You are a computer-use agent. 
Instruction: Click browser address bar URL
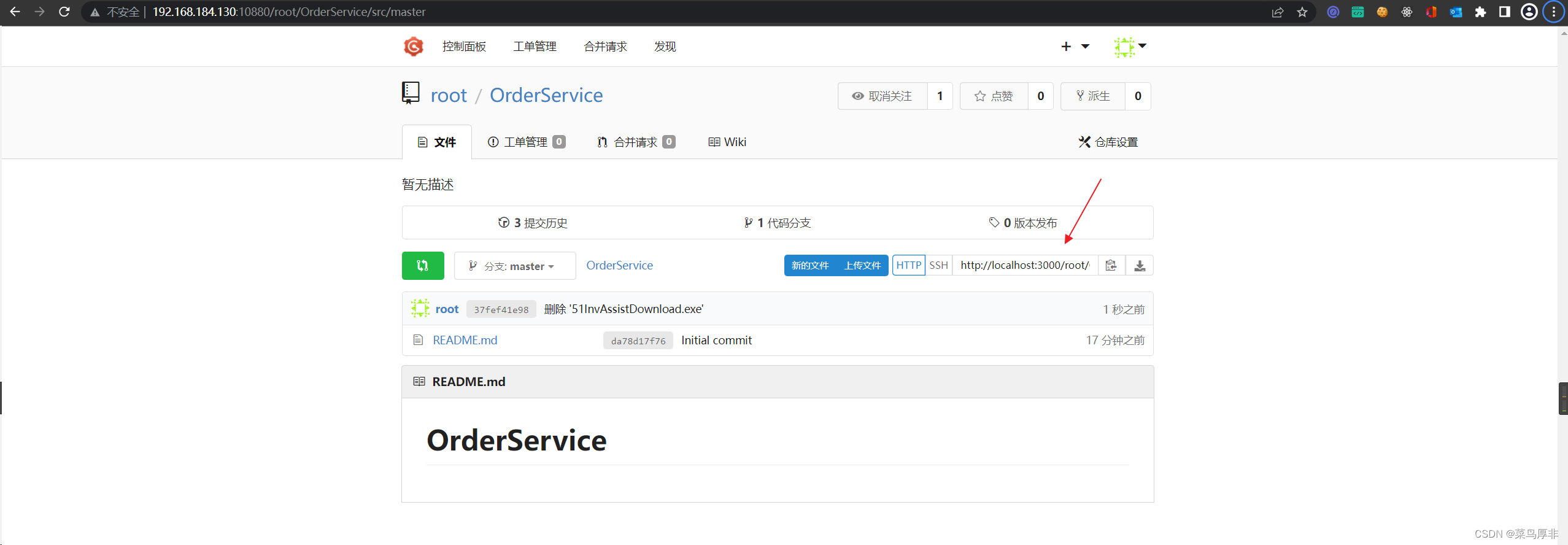point(289,12)
